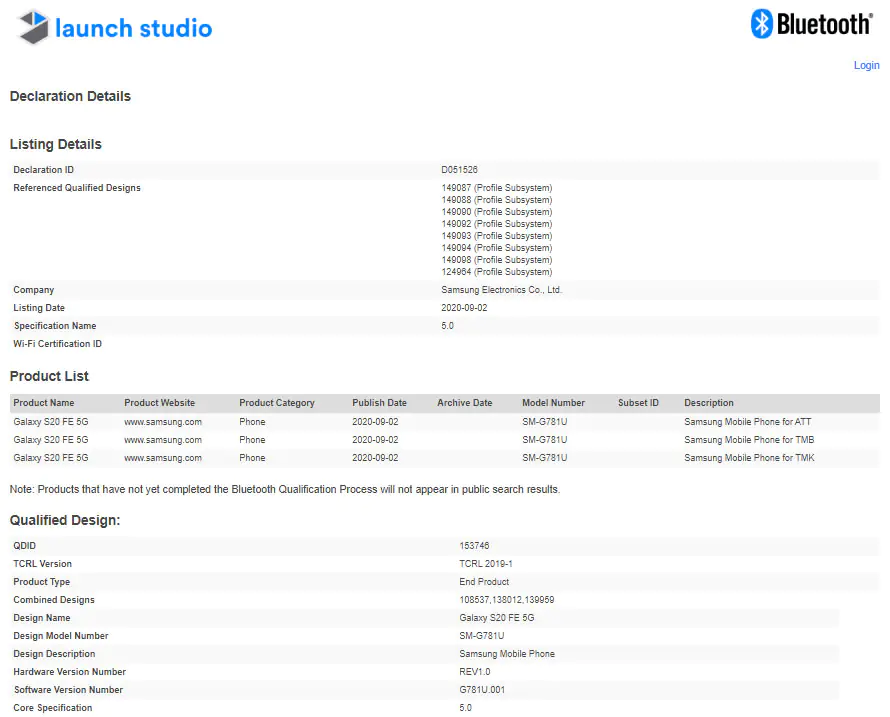Click referenced design 149098 (Profile Subsystem)
Viewport: 890px width, 717px height.
pyautogui.click(x=497, y=259)
